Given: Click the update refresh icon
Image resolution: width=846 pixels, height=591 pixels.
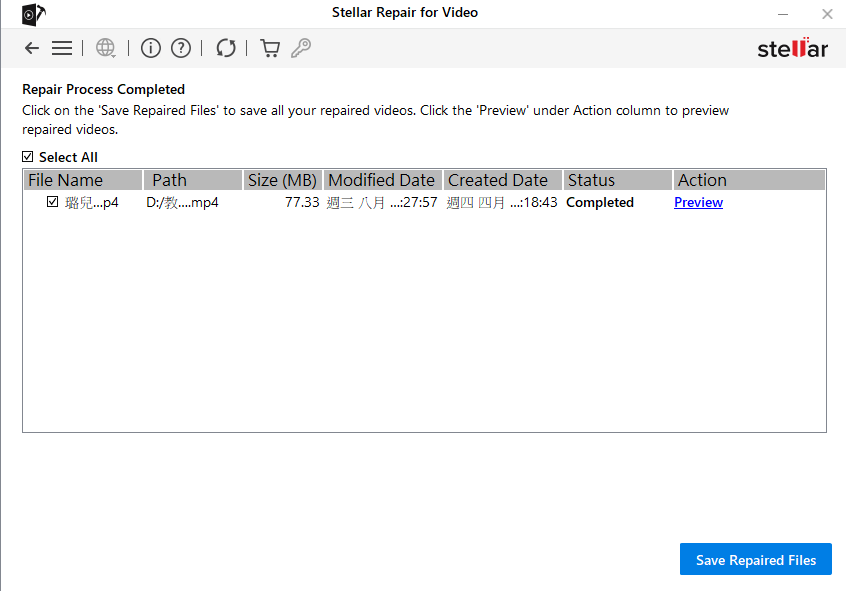Looking at the screenshot, I should click(x=226, y=48).
